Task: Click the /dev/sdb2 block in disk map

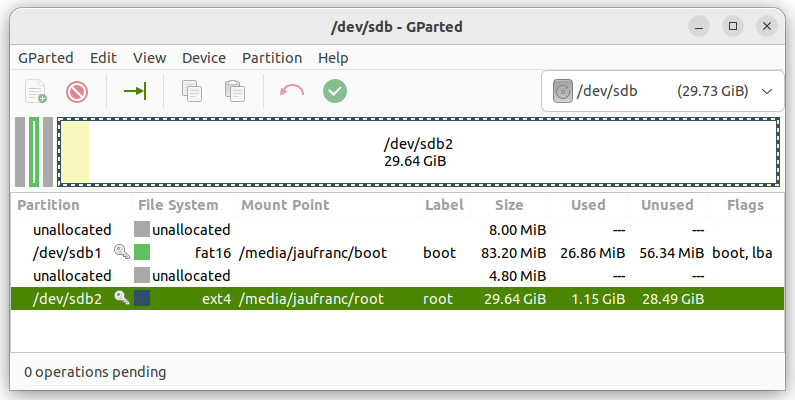Action: [x=419, y=152]
